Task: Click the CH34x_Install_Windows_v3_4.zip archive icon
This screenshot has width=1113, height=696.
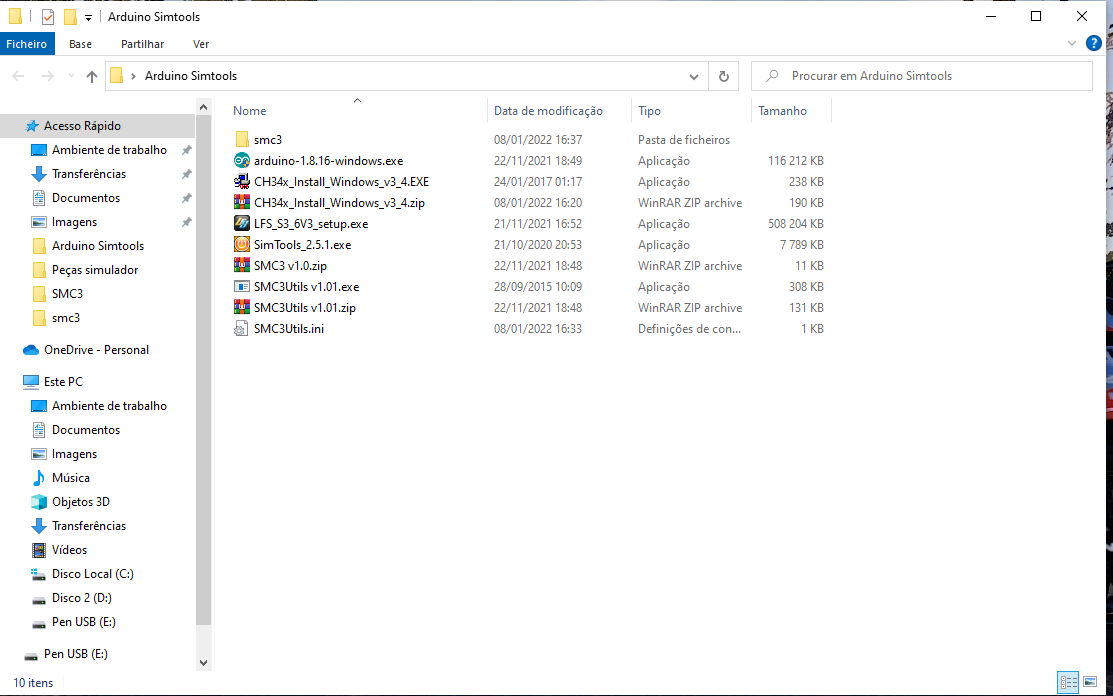Action: pyautogui.click(x=242, y=203)
